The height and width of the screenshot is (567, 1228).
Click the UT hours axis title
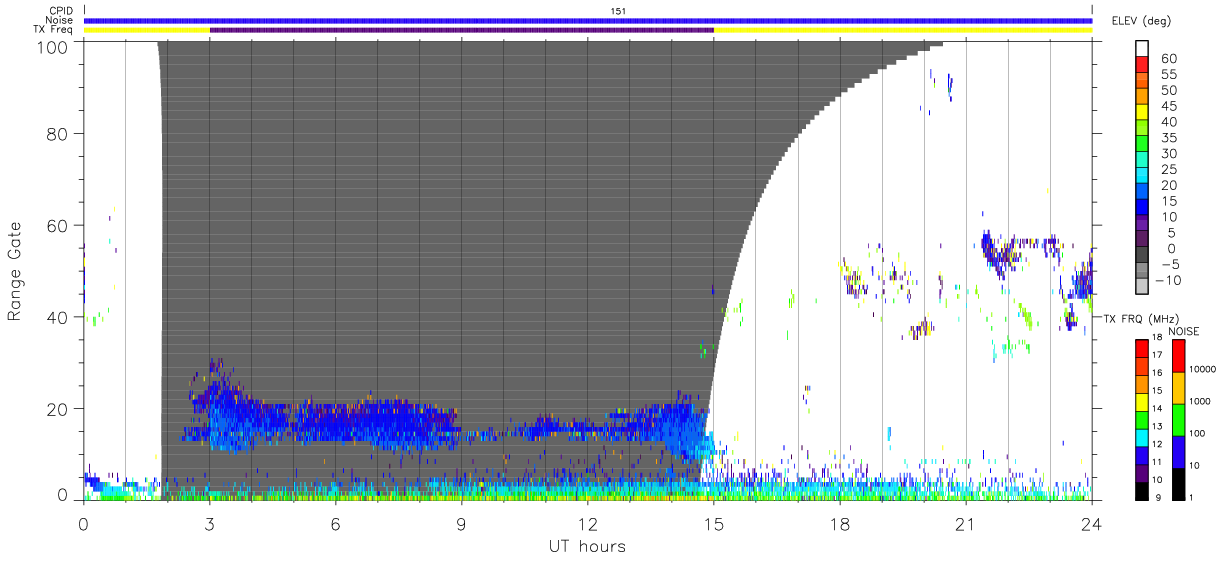586,546
